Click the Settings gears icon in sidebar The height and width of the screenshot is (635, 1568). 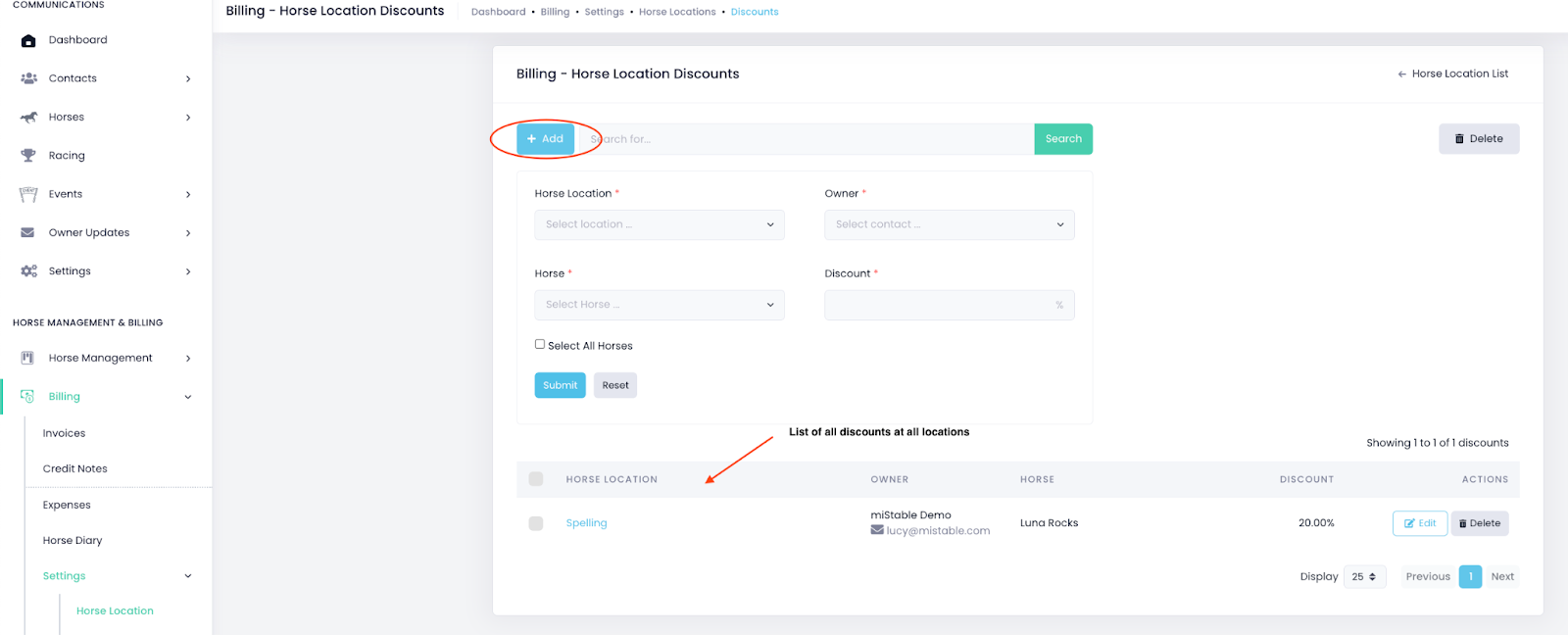click(x=28, y=271)
